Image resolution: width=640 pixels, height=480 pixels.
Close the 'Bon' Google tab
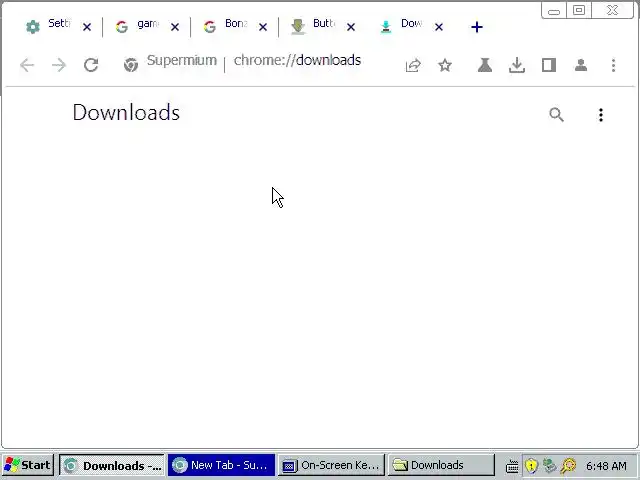263,27
